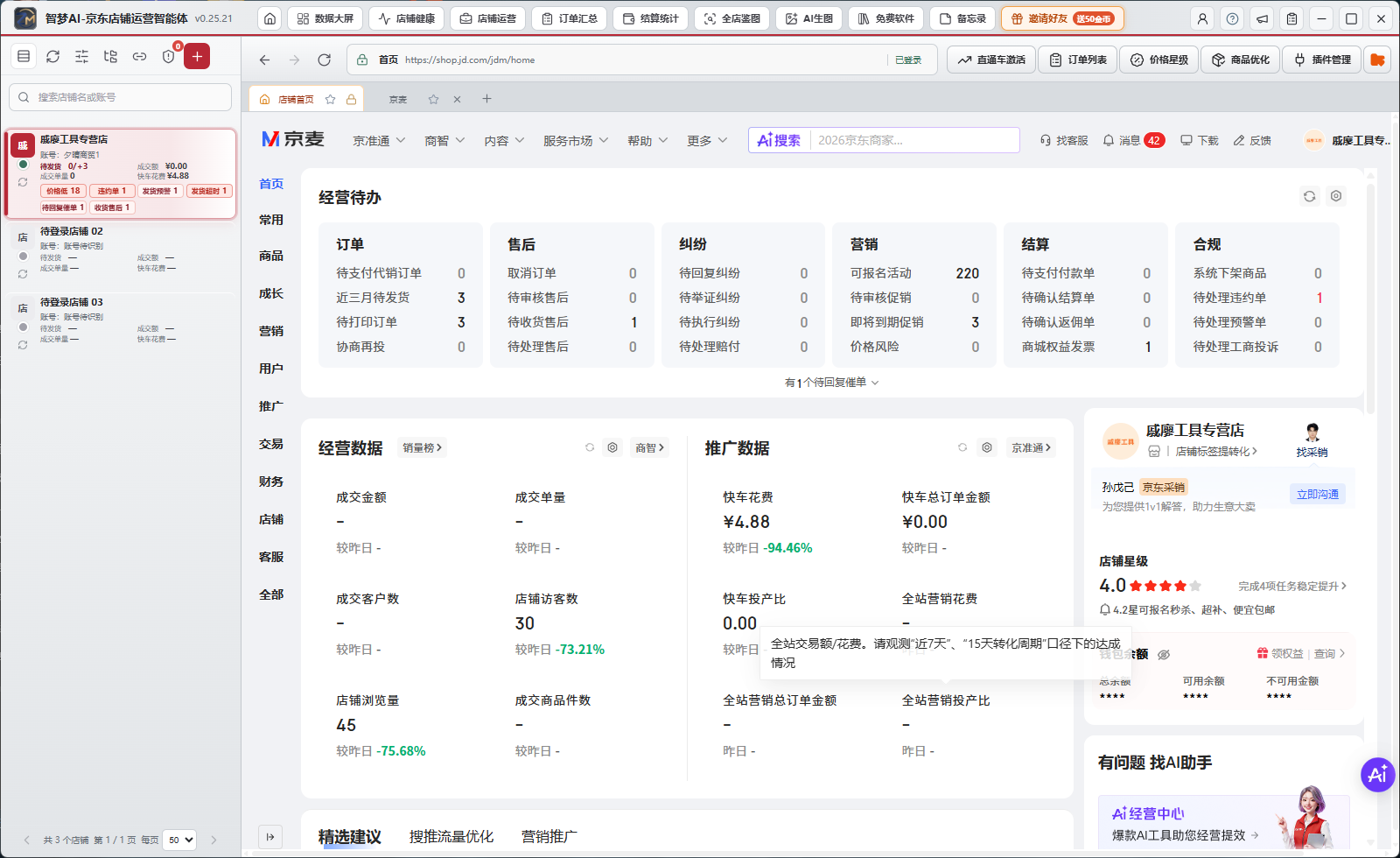This screenshot has width=1400, height=858.
Task: Refresh the 经营待办 panel
Action: tap(1309, 196)
